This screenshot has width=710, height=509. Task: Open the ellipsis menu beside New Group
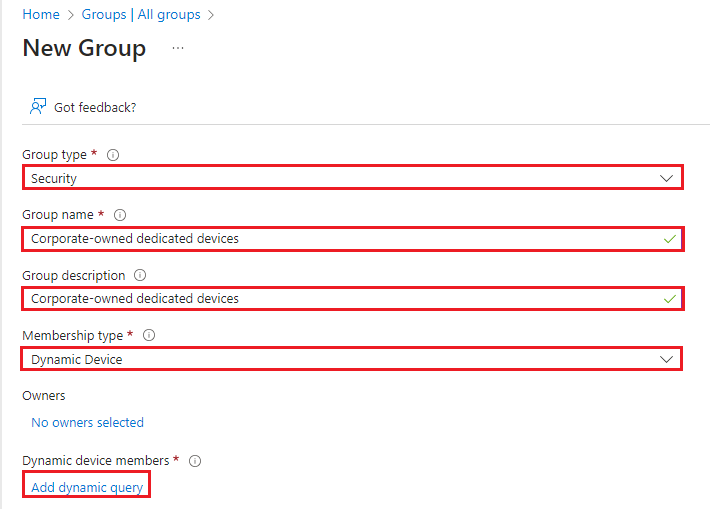178,48
